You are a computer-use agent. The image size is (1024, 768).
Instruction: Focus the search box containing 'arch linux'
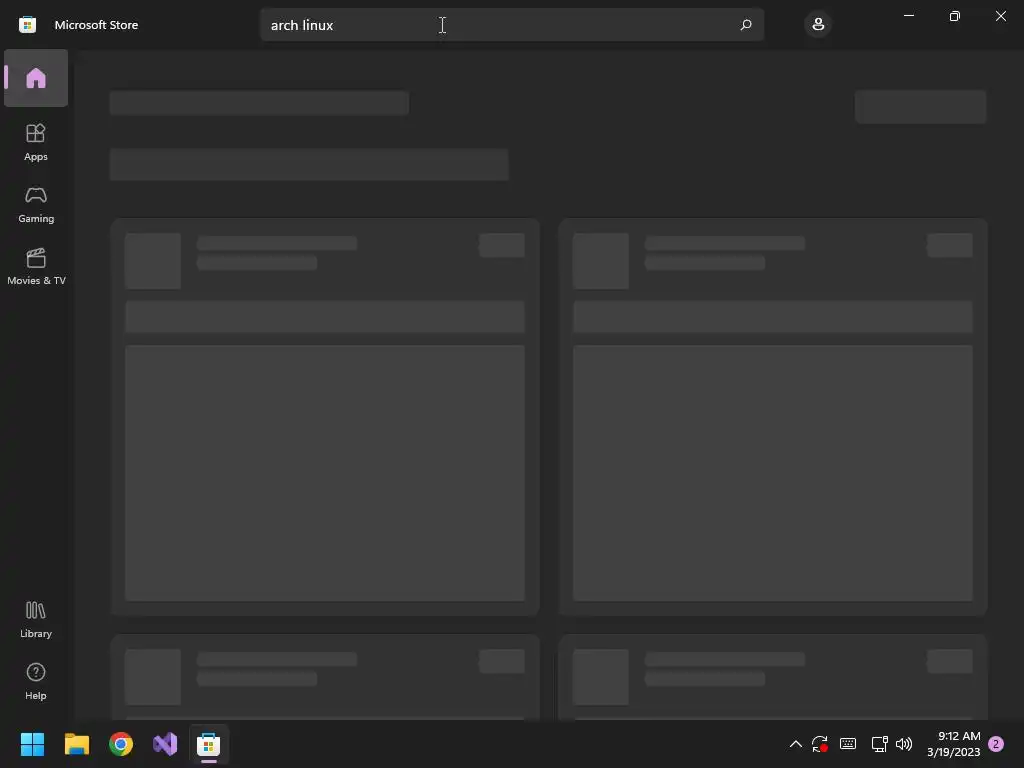pos(512,25)
